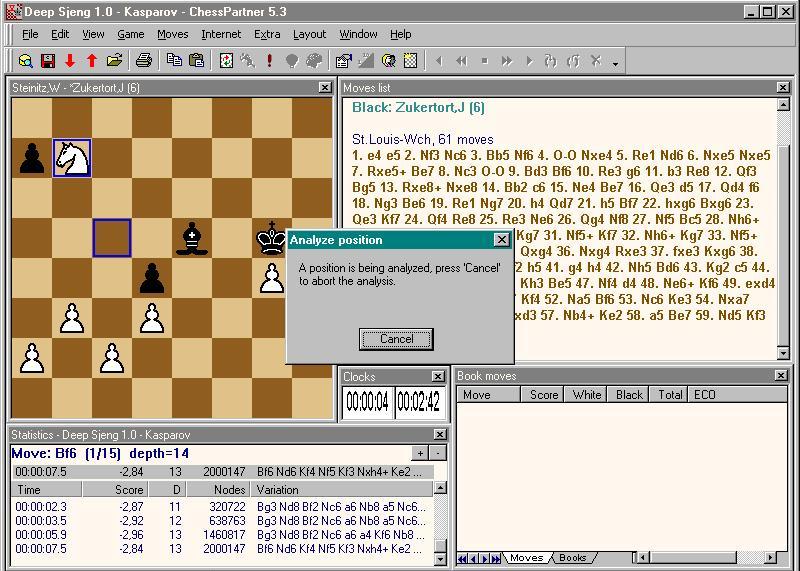
Task: Close the Analyze position dialog
Action: click(502, 240)
